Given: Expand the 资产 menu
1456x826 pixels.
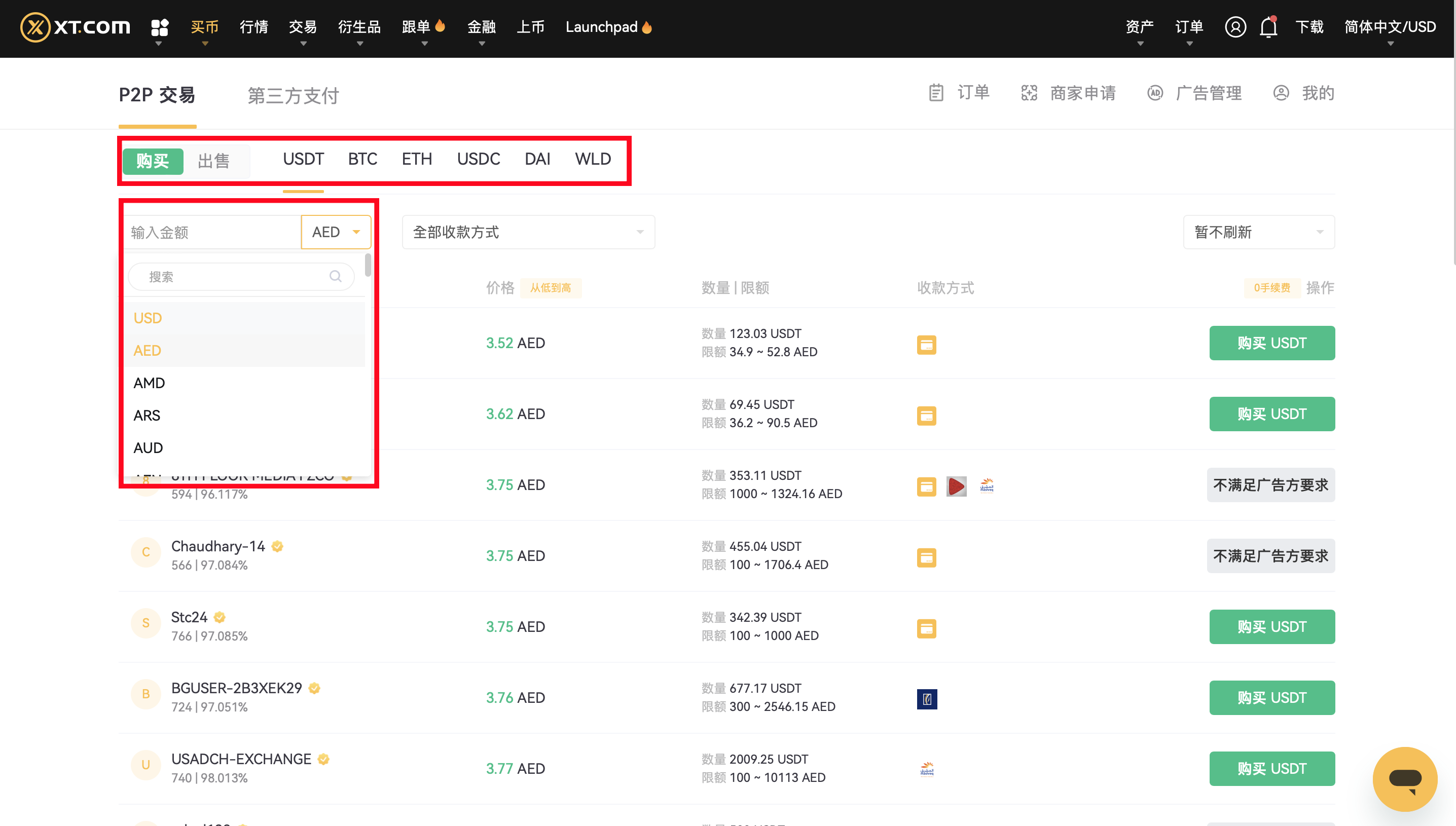Looking at the screenshot, I should (1139, 27).
